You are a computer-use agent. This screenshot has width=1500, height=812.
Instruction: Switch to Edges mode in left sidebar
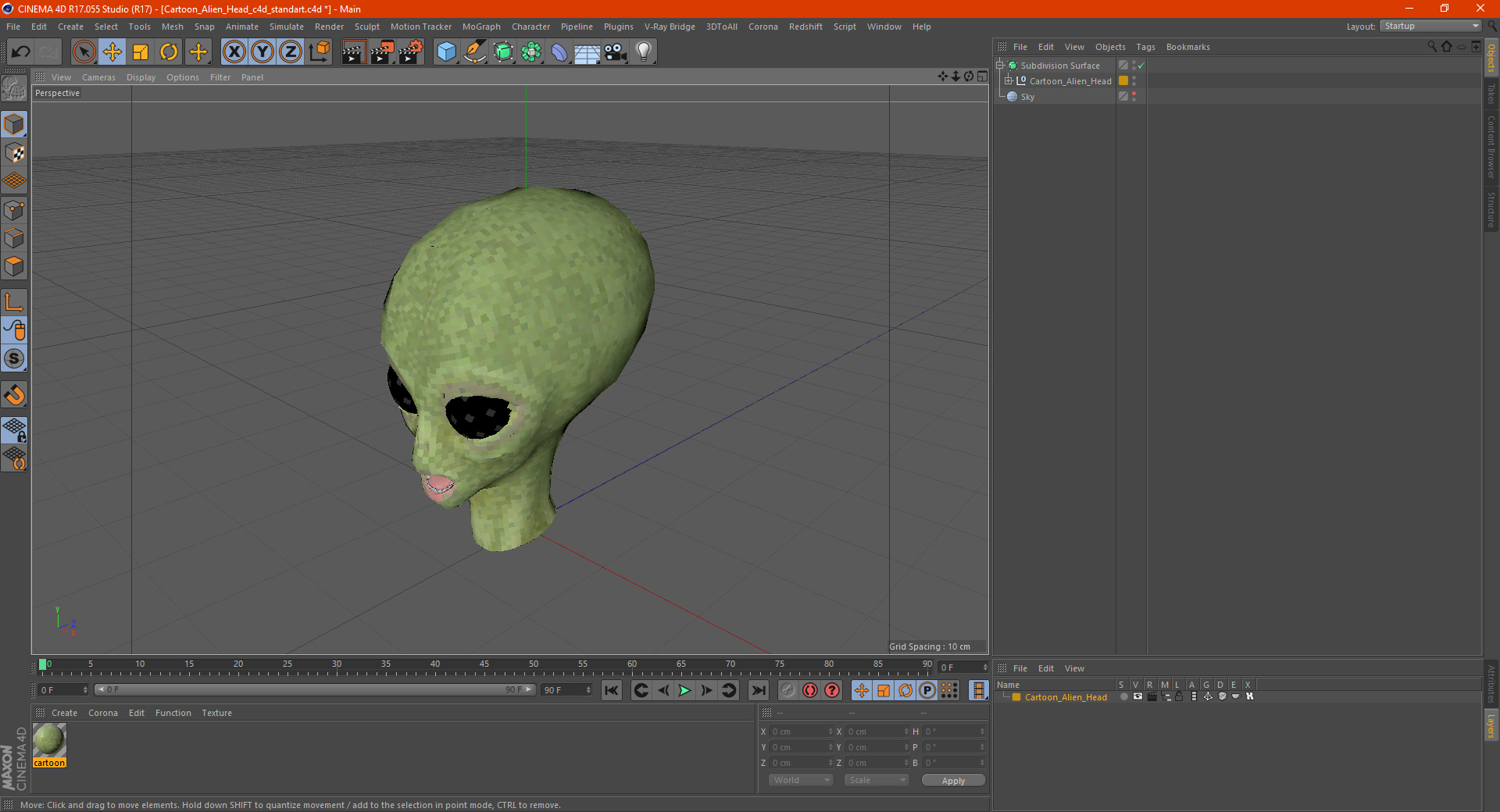pyautogui.click(x=14, y=238)
